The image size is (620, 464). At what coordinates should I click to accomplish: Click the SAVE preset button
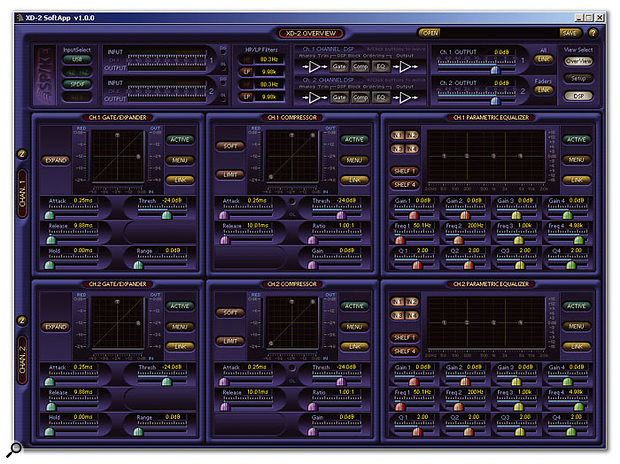[570, 33]
